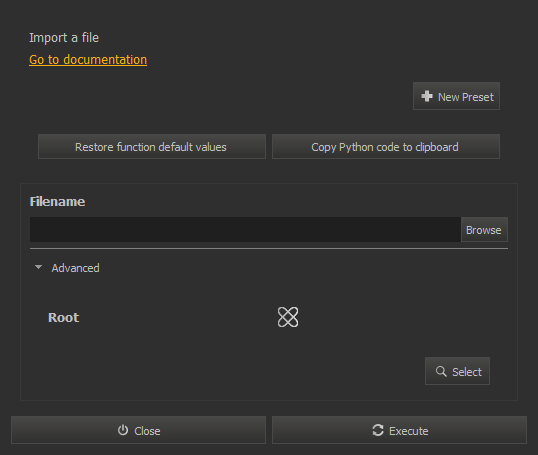The image size is (538, 455).
Task: Focus the Filename text field
Action: [245, 230]
